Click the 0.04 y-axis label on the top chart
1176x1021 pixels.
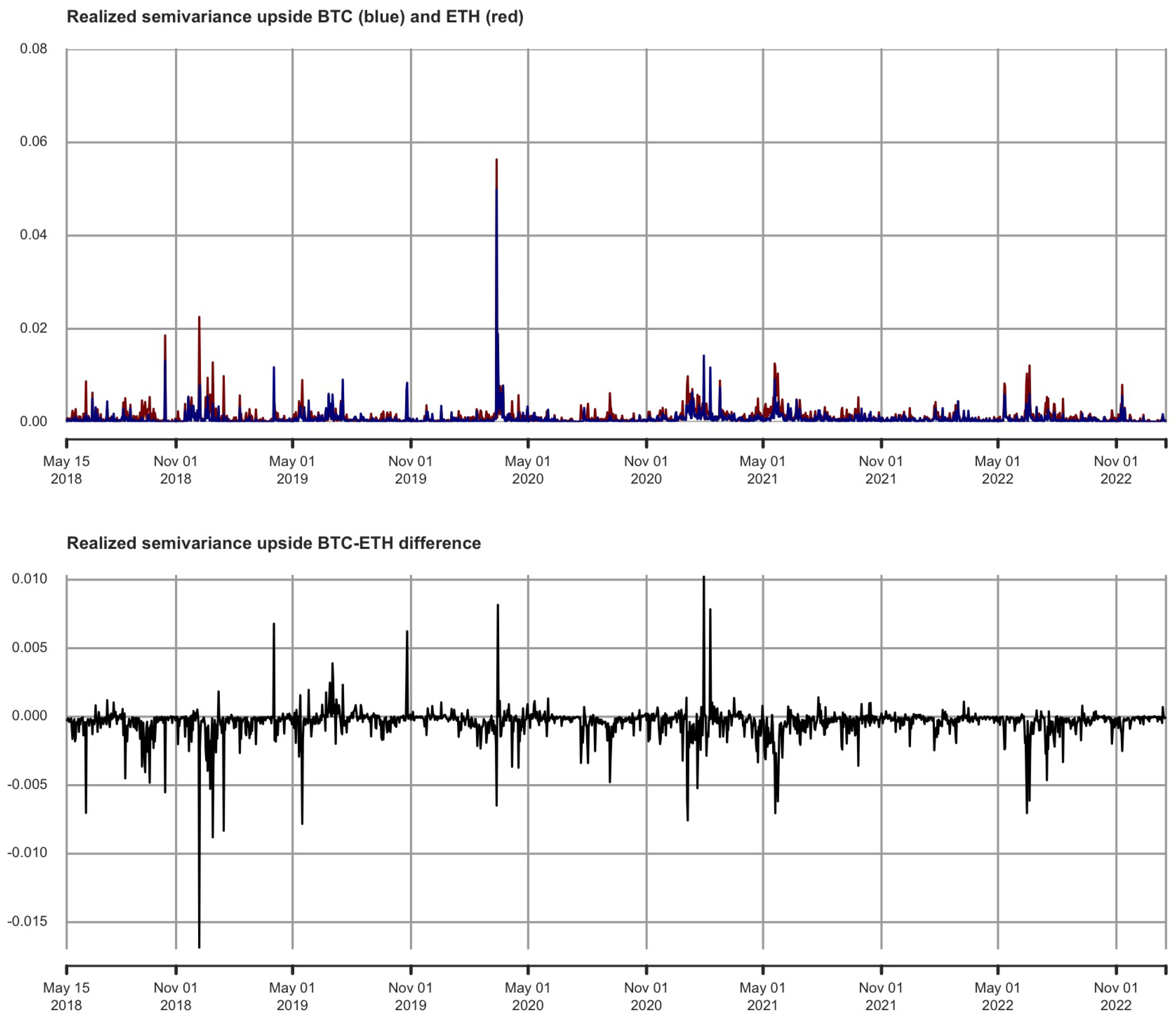(x=33, y=235)
